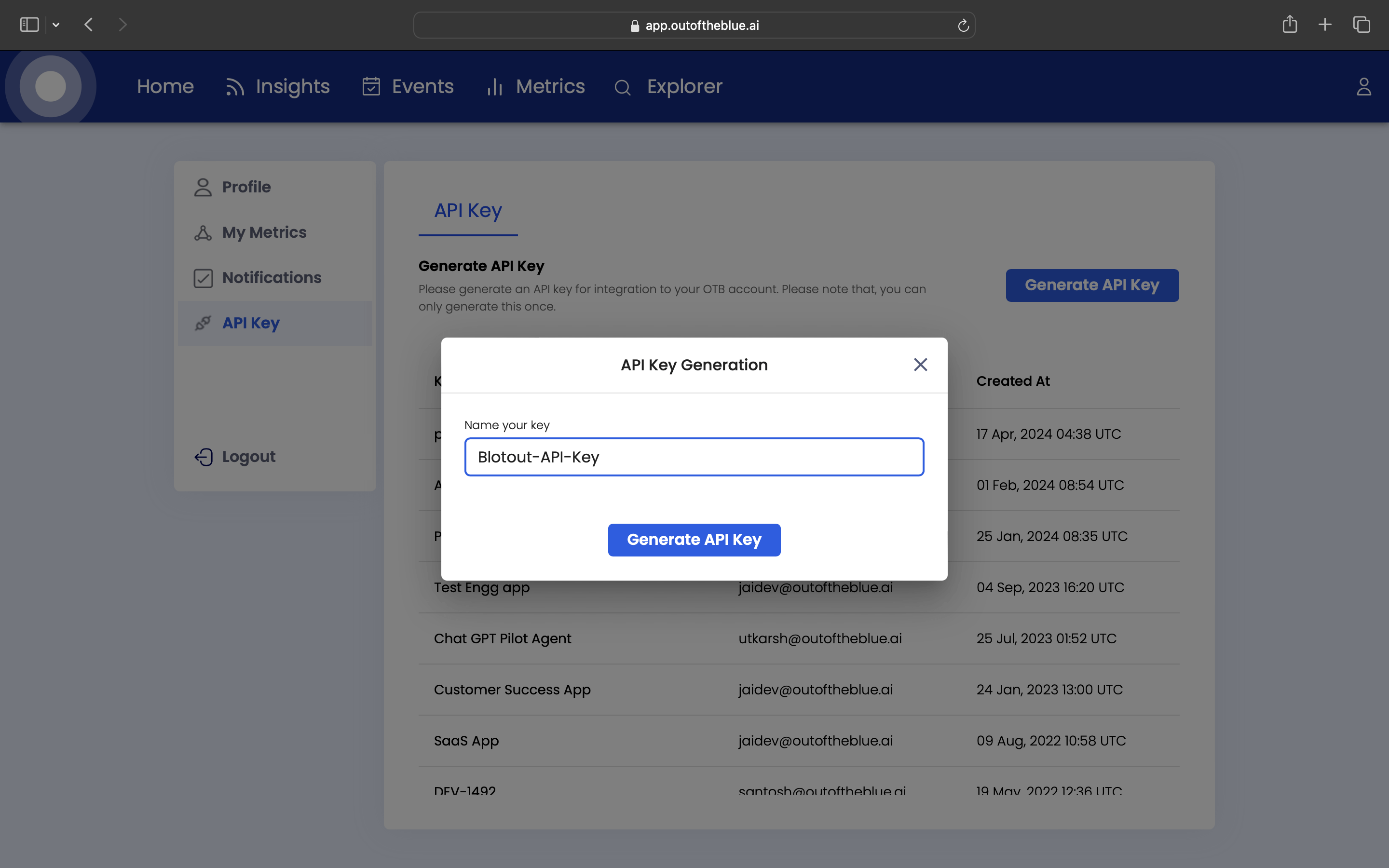Click the circular app logo

[x=51, y=87]
